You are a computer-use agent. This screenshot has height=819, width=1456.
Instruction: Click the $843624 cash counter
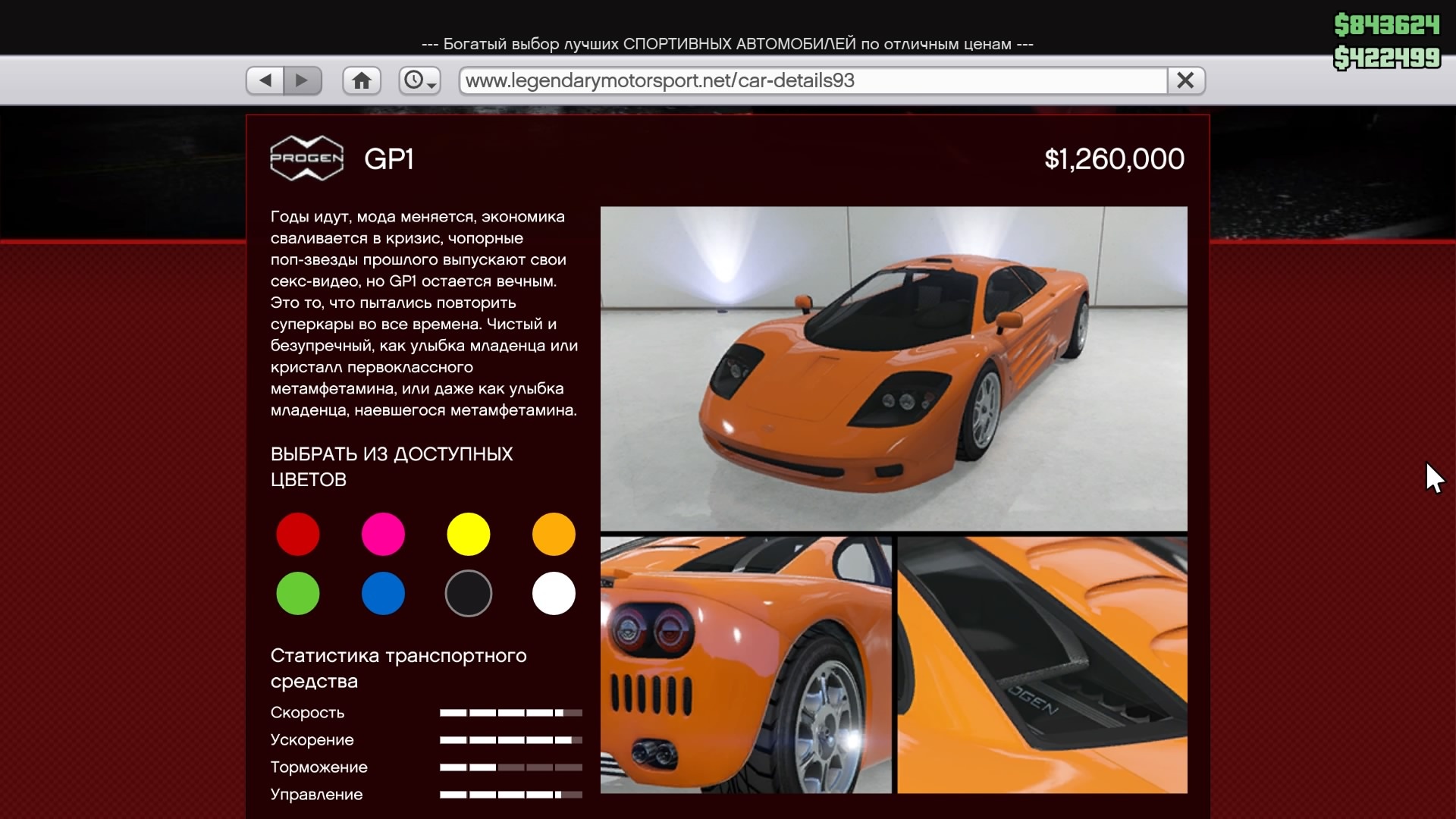(1387, 25)
